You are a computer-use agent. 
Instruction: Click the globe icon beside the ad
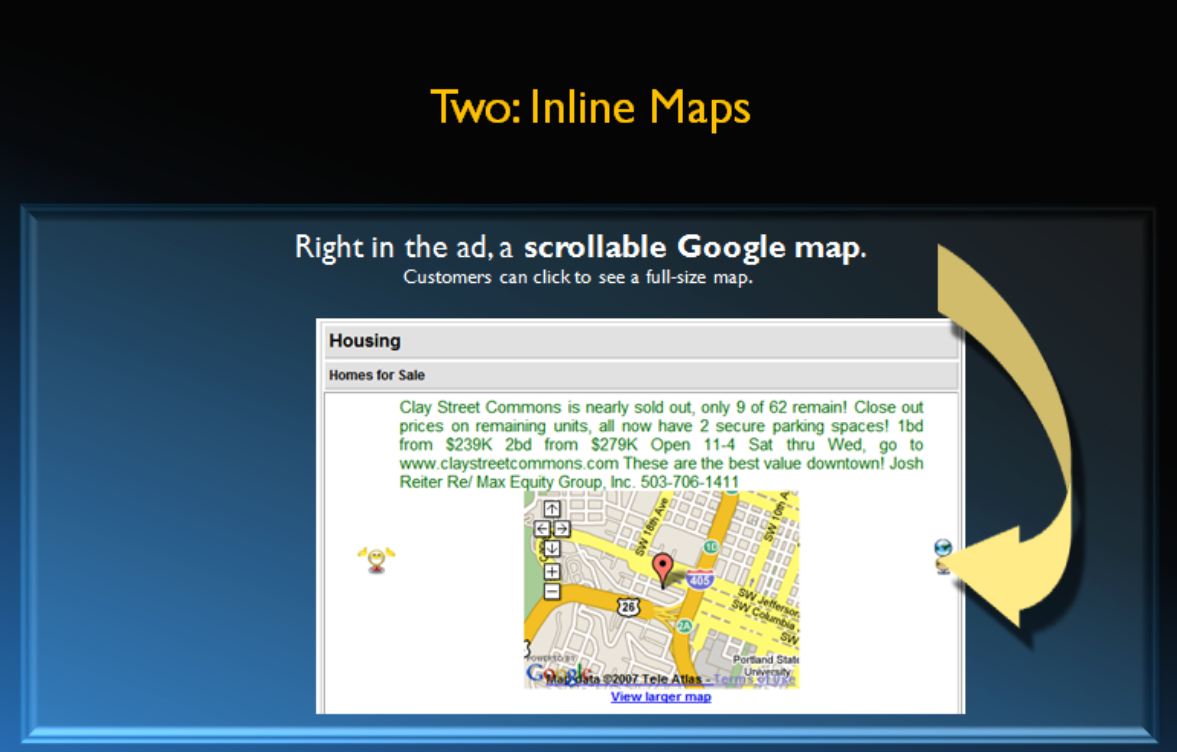942,548
